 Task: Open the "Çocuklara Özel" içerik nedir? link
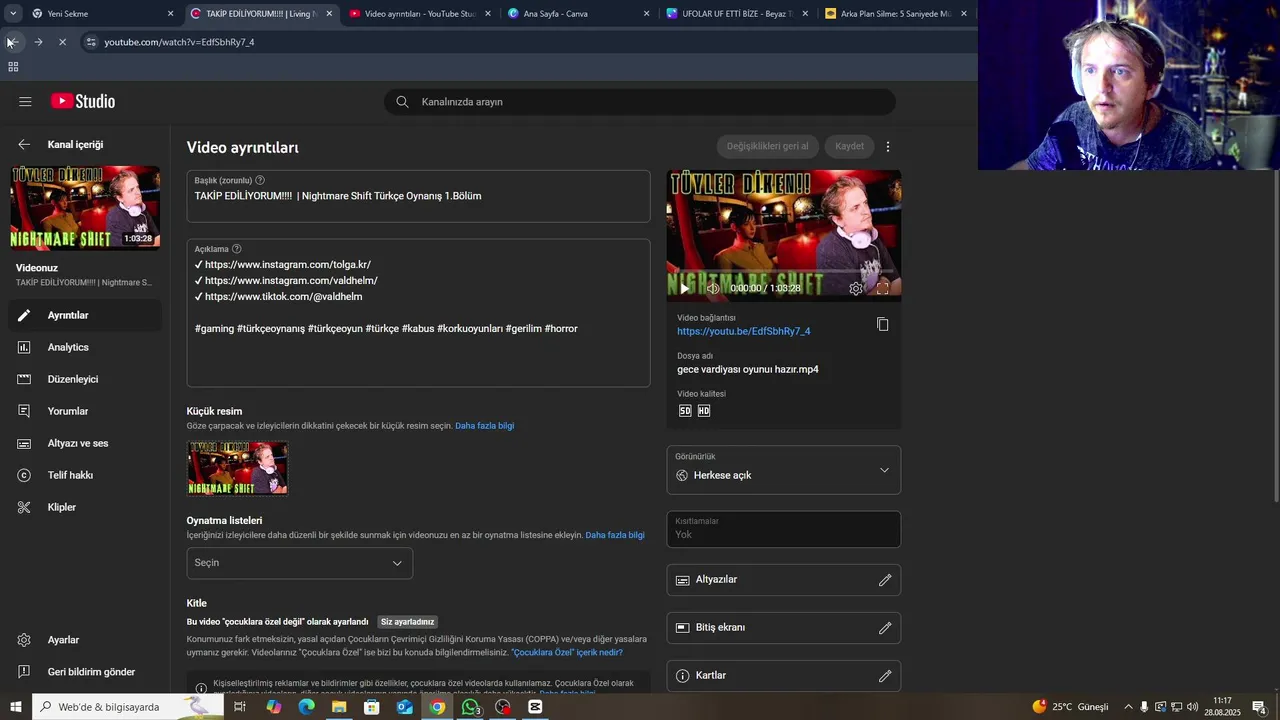[567, 652]
